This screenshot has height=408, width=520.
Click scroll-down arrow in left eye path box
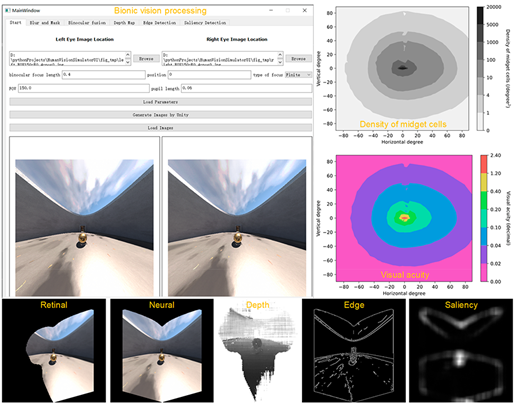(x=128, y=62)
